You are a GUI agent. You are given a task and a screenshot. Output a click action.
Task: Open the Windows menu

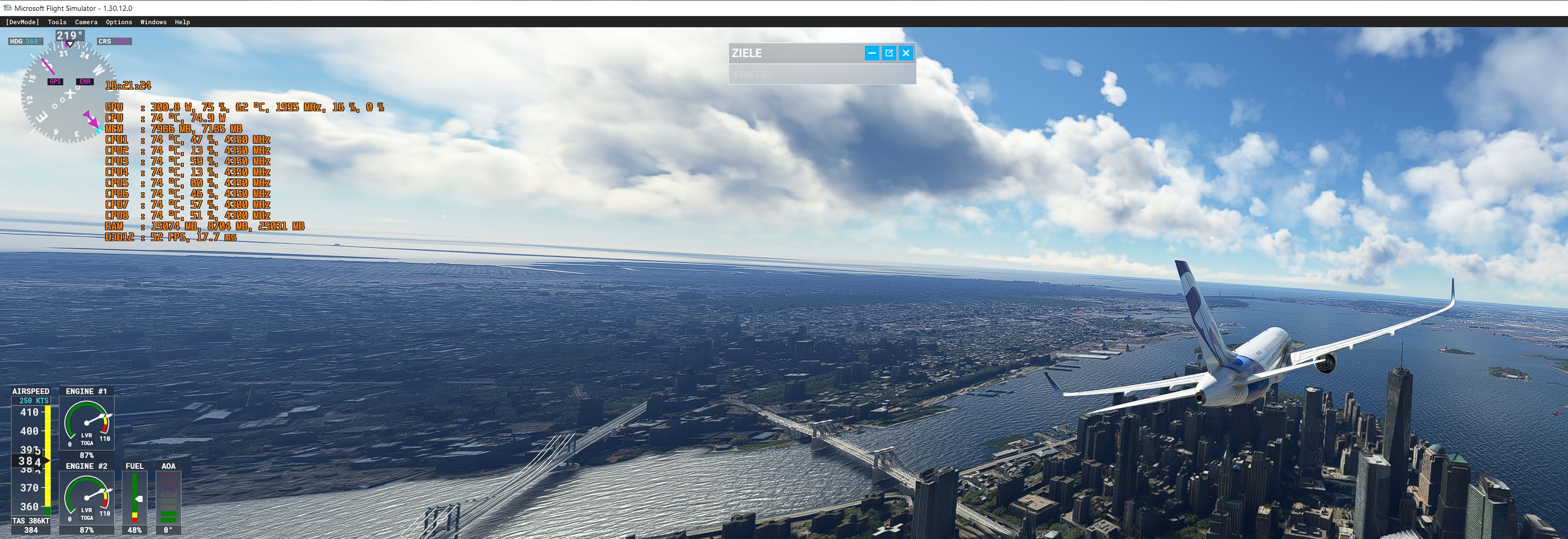click(x=153, y=22)
